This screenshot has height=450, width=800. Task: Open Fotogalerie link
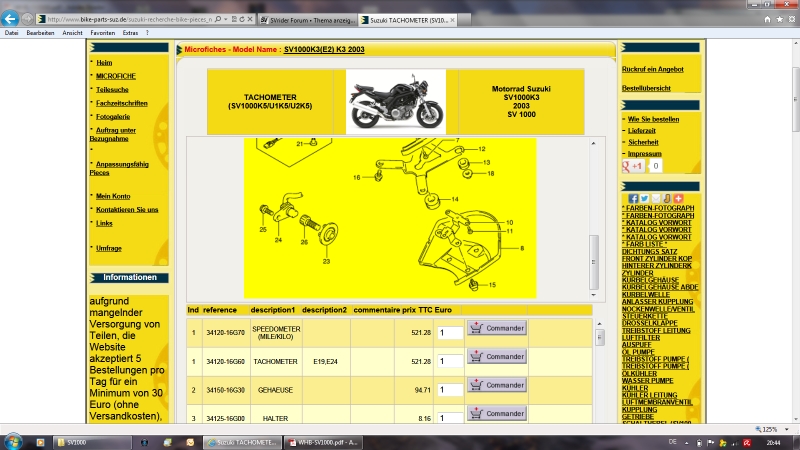(x=113, y=117)
